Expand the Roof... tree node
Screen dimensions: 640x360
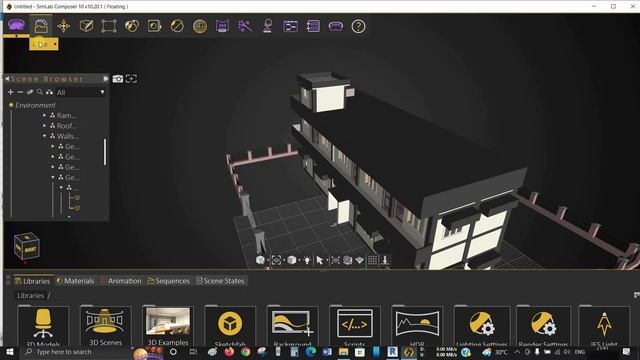click(x=44, y=126)
